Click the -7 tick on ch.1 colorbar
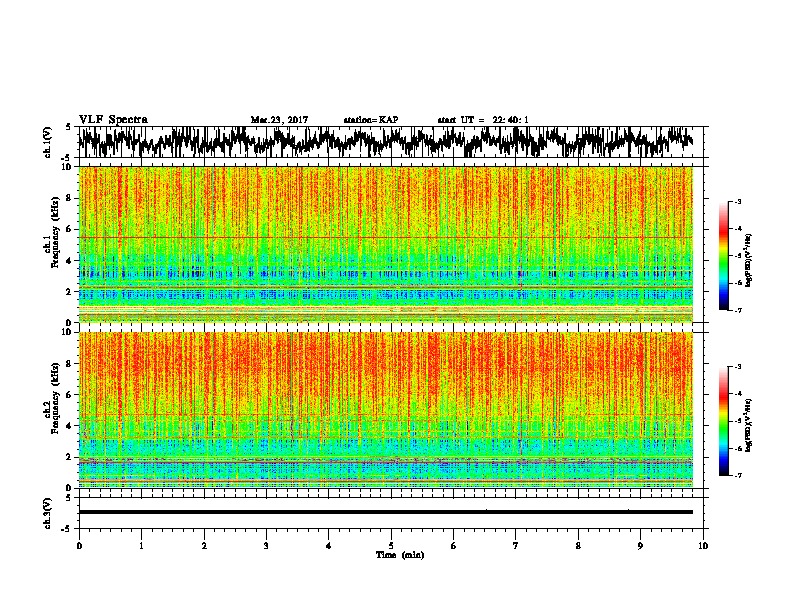Image resolution: width=792 pixels, height=612 pixels. pyautogui.click(x=738, y=310)
